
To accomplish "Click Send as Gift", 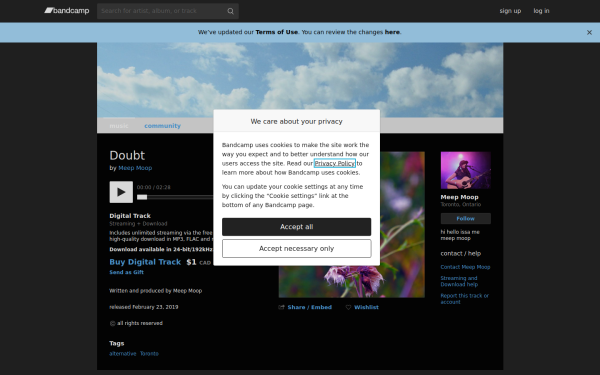I will (x=126, y=272).
